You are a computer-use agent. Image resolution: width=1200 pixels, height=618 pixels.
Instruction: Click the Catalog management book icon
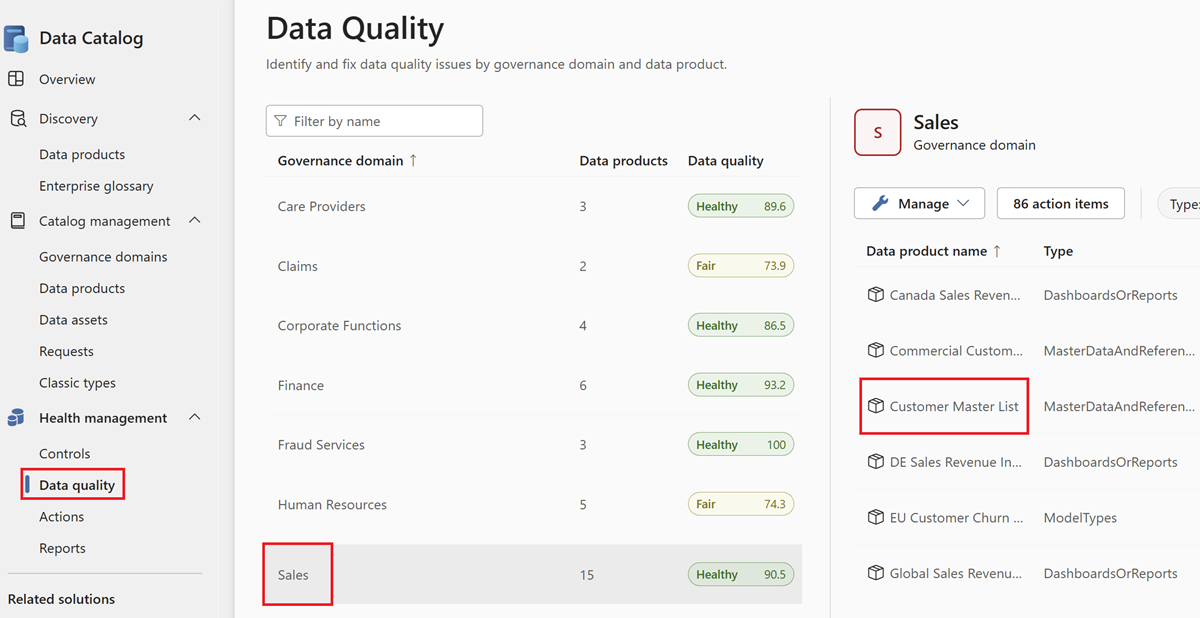(17, 221)
